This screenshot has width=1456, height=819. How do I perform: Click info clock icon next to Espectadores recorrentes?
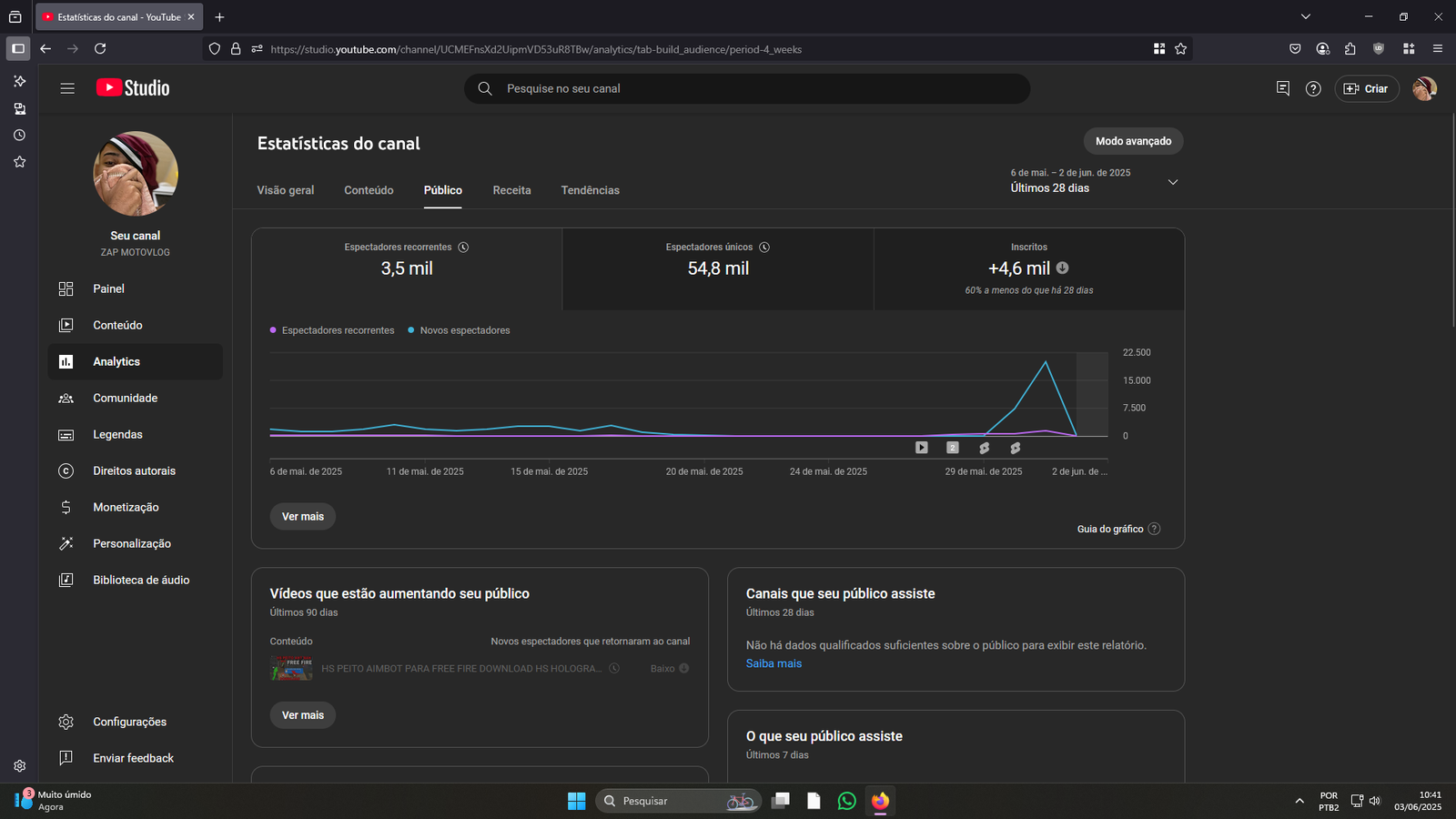[x=463, y=248]
